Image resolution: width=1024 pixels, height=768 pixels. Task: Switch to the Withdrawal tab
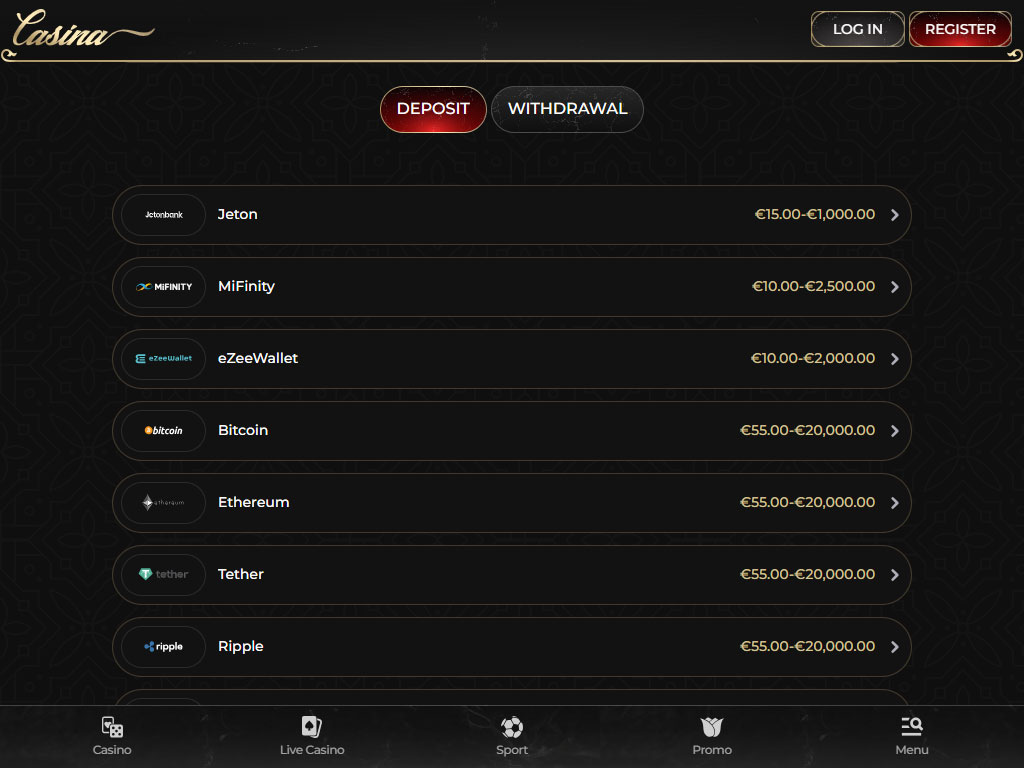coord(567,109)
